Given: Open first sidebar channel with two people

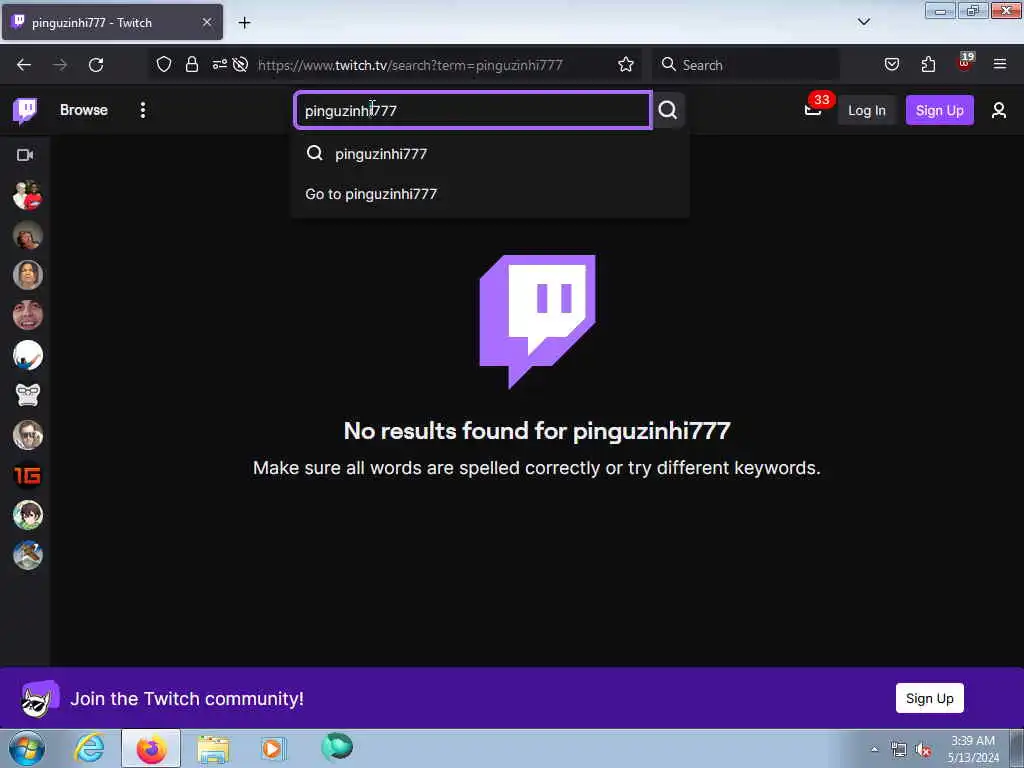Looking at the screenshot, I should coord(27,195).
